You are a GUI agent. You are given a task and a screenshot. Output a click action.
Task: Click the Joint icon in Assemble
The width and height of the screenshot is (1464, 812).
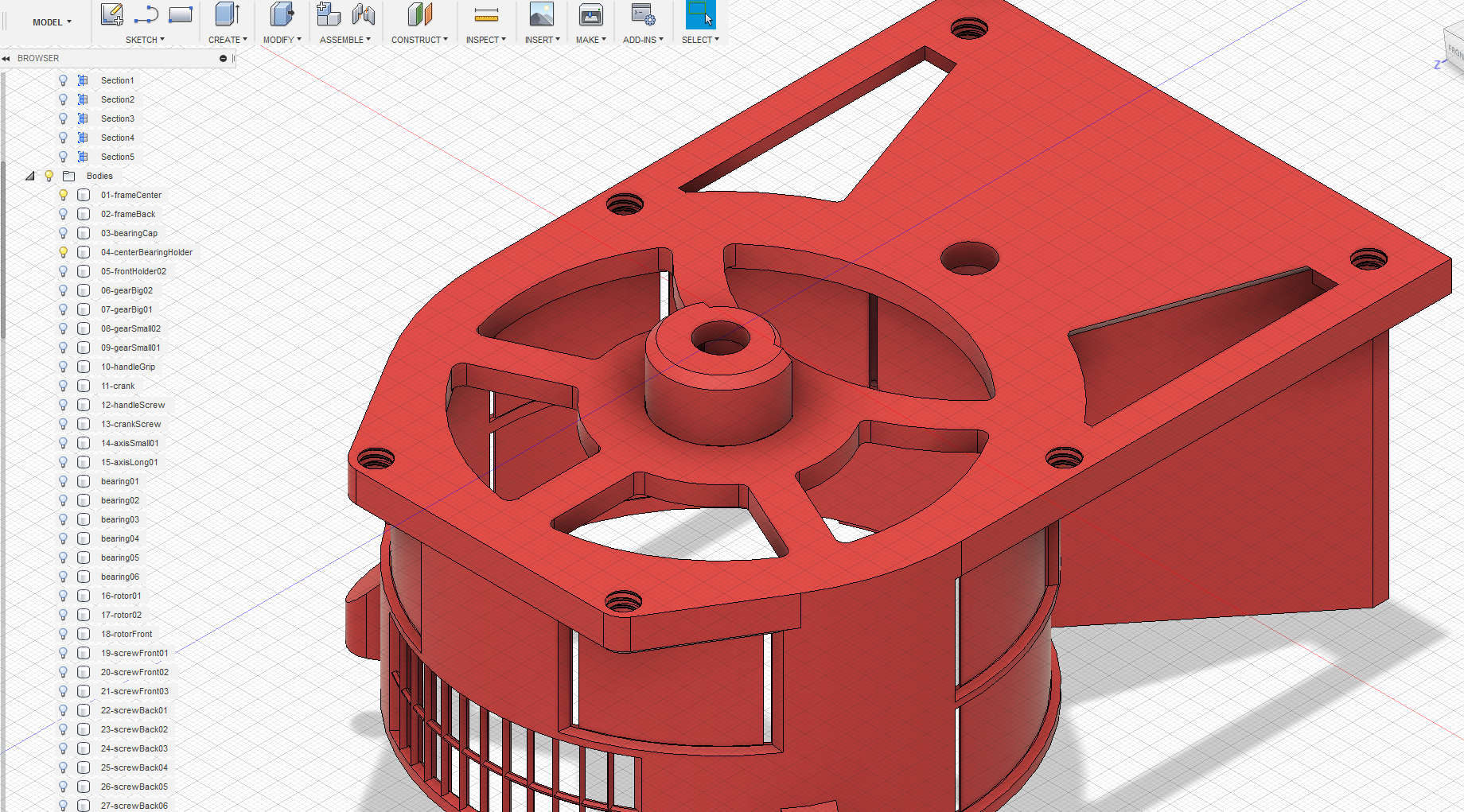click(364, 14)
